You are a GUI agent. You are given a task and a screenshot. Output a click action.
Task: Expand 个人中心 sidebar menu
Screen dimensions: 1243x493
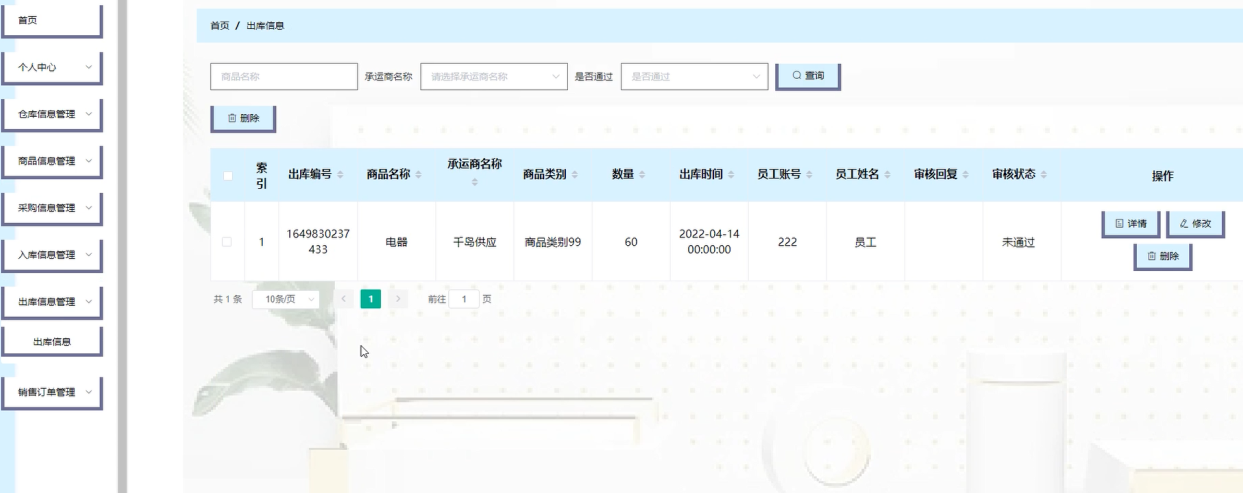click(53, 67)
